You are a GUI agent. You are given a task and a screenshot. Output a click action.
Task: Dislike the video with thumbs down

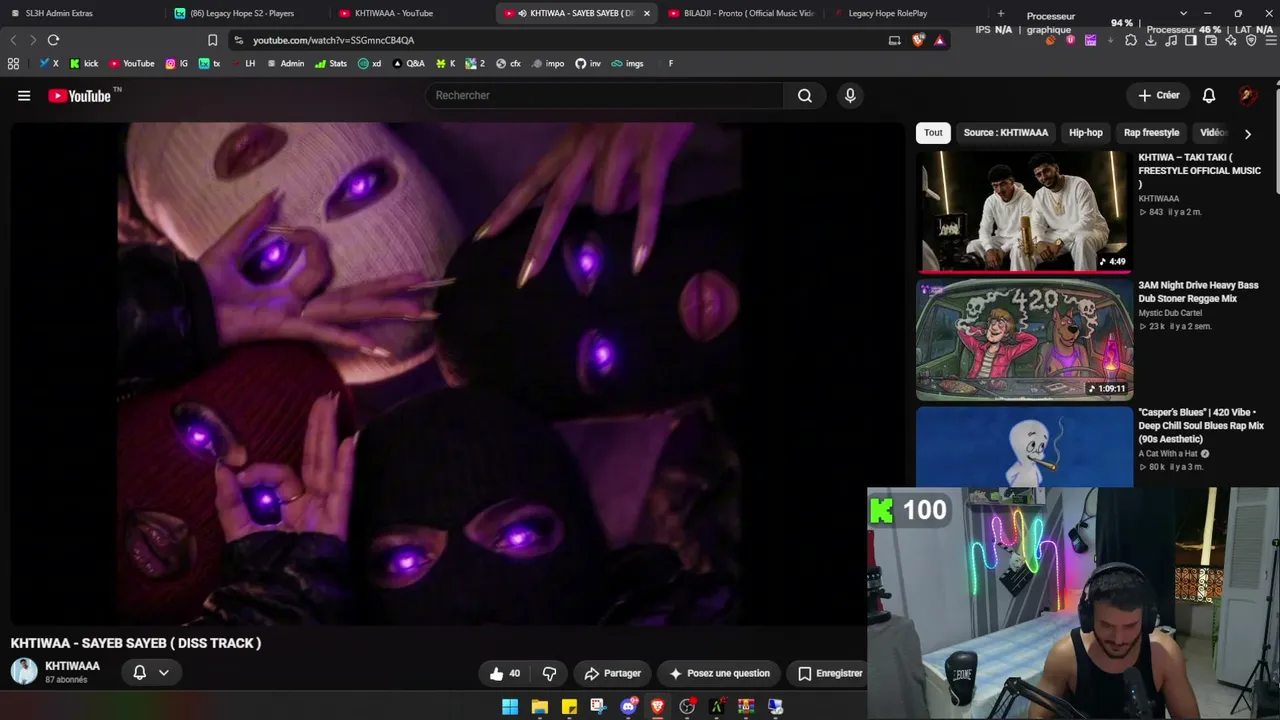(549, 674)
